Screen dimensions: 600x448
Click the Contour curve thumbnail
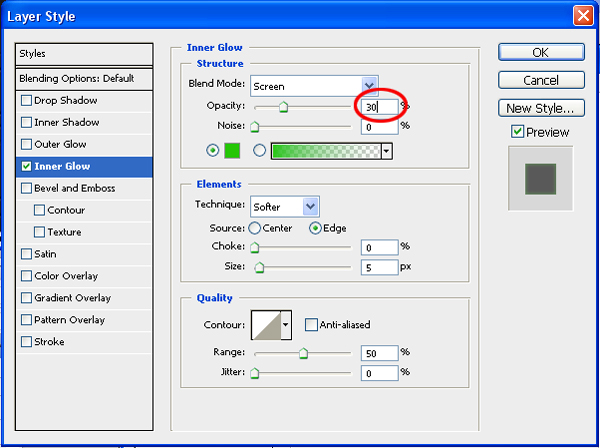click(x=266, y=325)
